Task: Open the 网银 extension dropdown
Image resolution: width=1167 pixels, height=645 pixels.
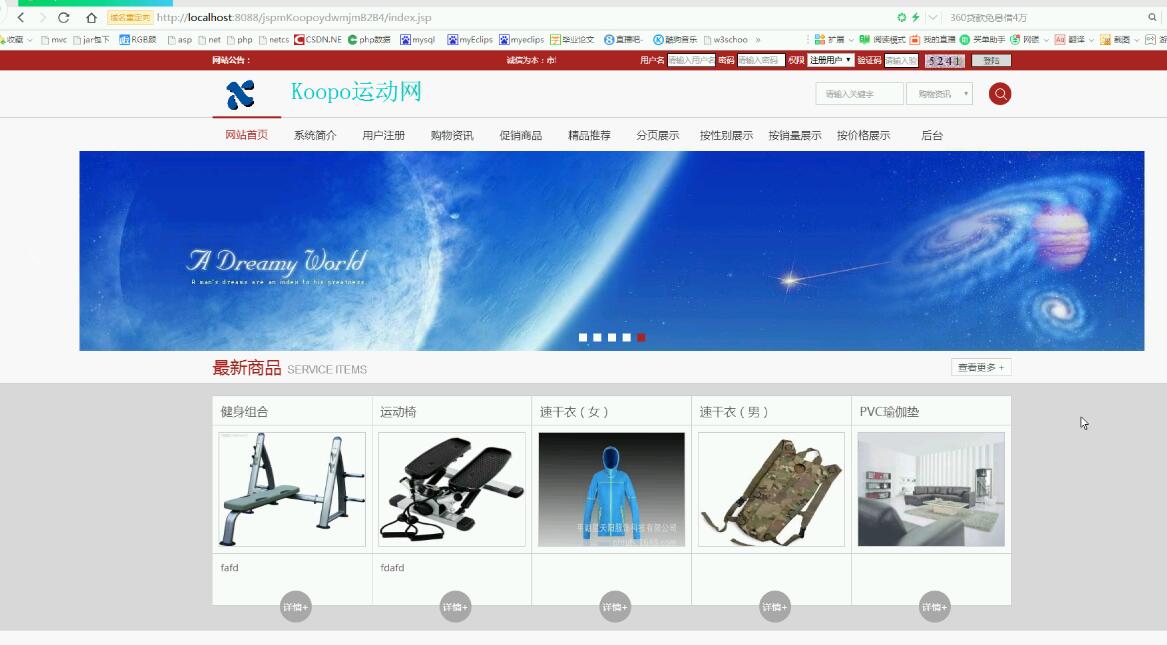Action: 1029,39
